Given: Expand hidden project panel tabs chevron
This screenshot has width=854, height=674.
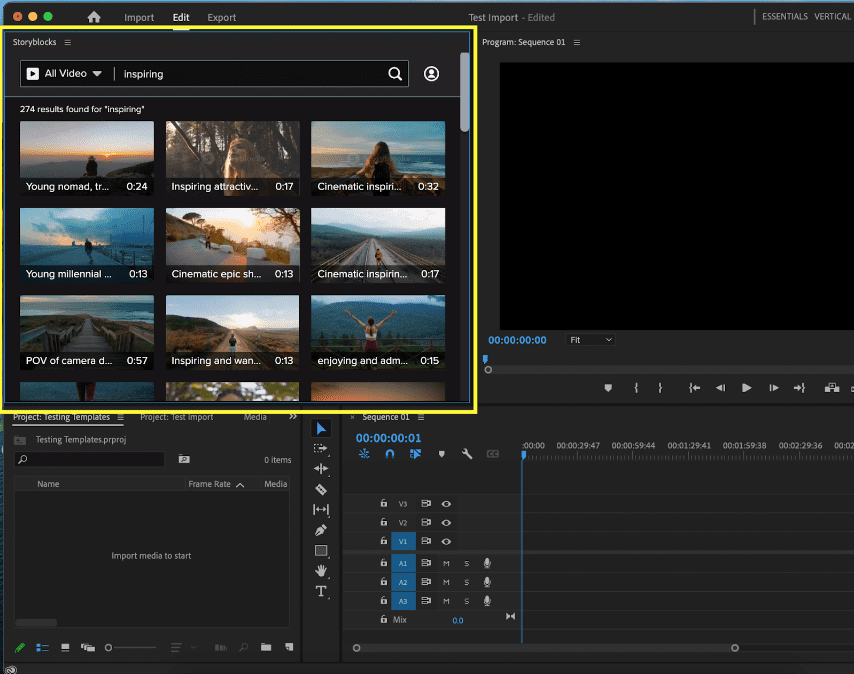Looking at the screenshot, I should coord(293,417).
